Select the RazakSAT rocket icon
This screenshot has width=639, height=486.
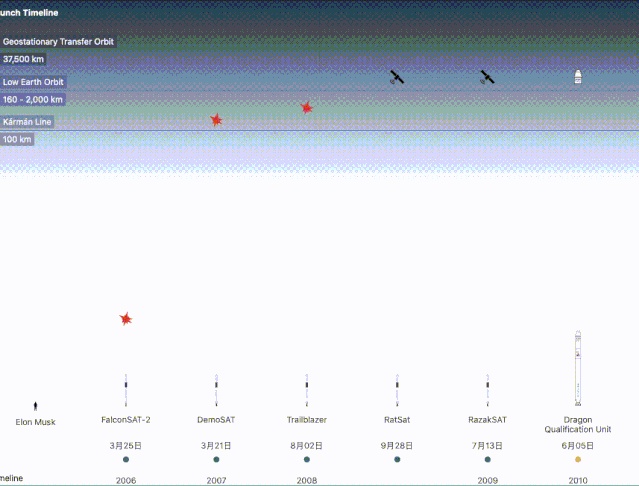tap(488, 390)
